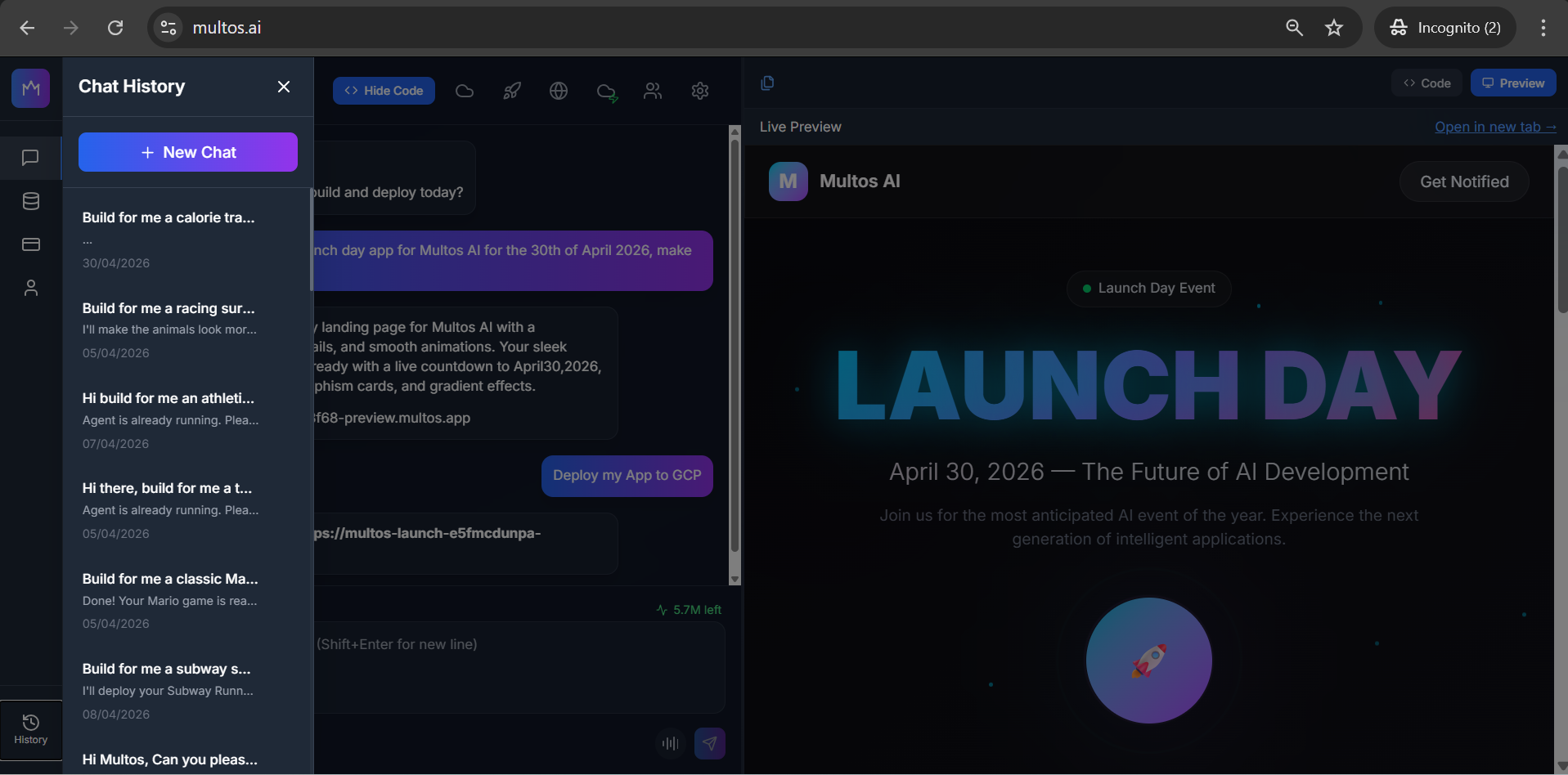Open the database icon in left sidebar
1568x775 pixels.
pyautogui.click(x=30, y=201)
